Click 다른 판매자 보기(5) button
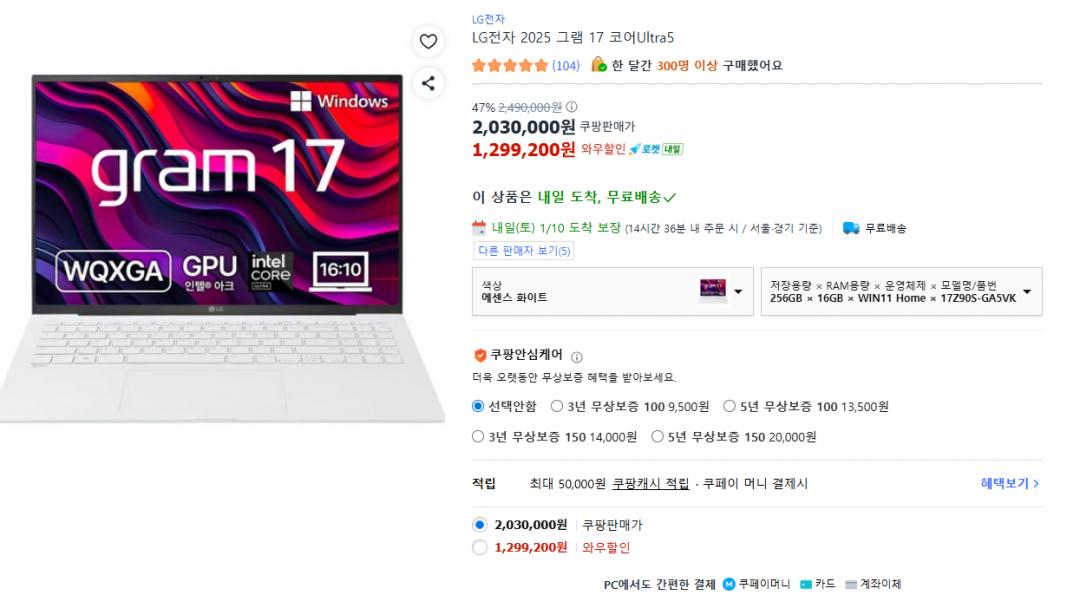 pos(523,251)
